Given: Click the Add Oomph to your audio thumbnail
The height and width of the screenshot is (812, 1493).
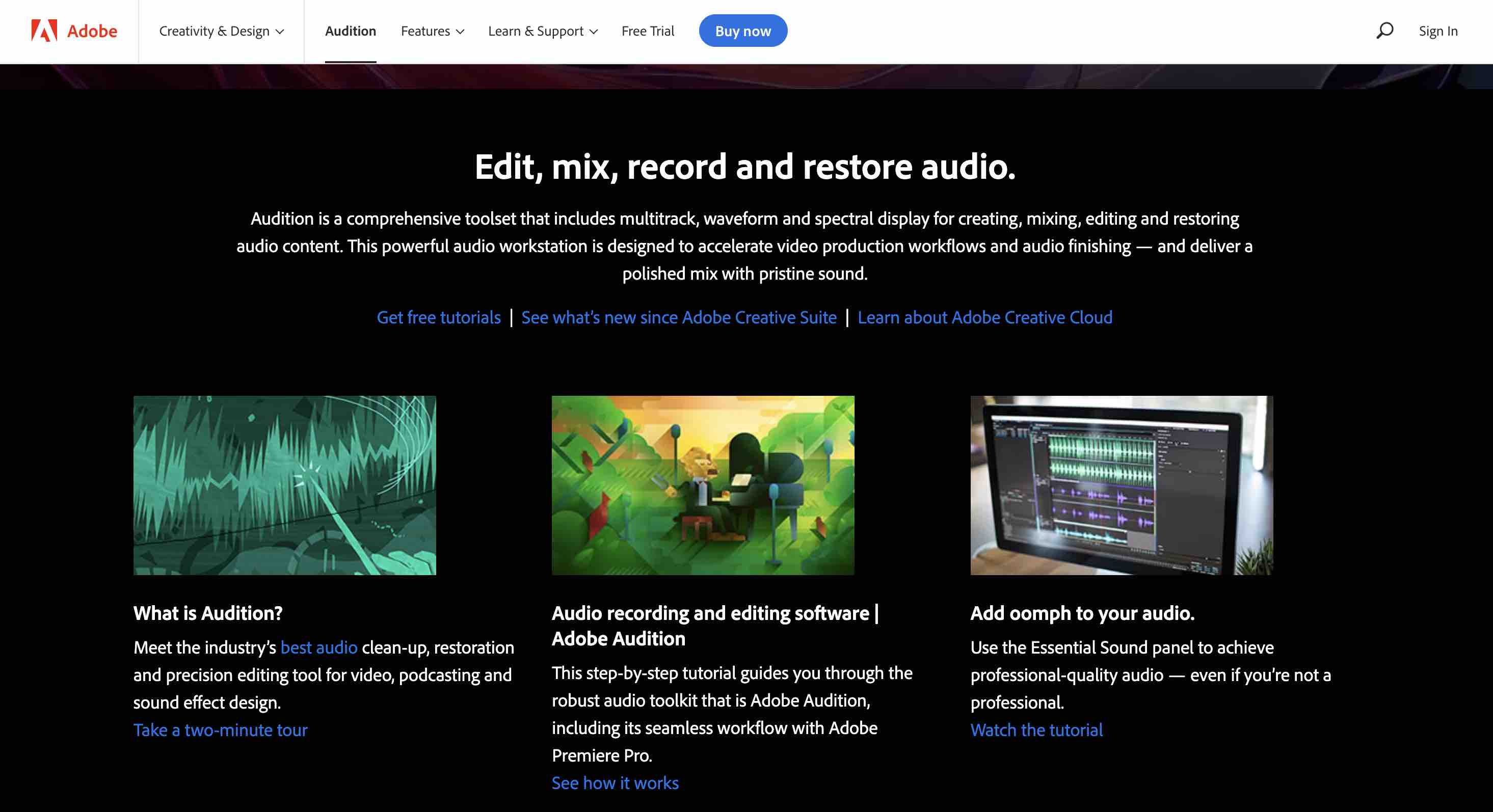Looking at the screenshot, I should coord(1121,485).
